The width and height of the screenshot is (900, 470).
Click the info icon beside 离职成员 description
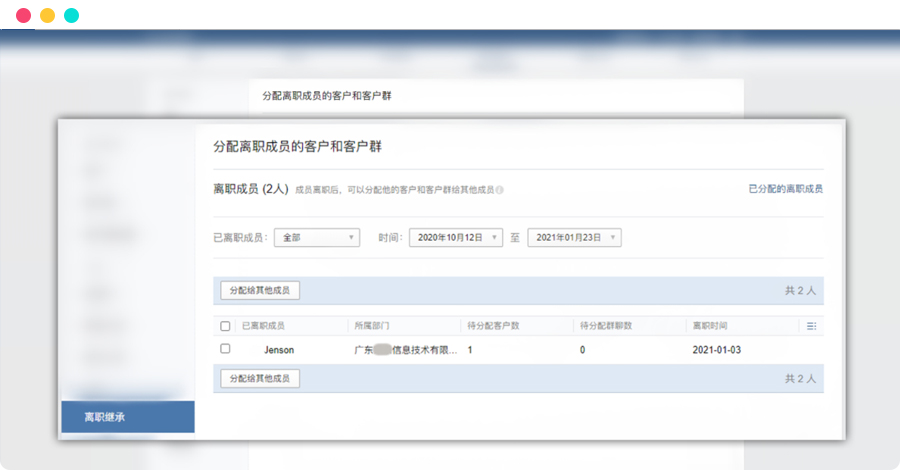tap(499, 189)
